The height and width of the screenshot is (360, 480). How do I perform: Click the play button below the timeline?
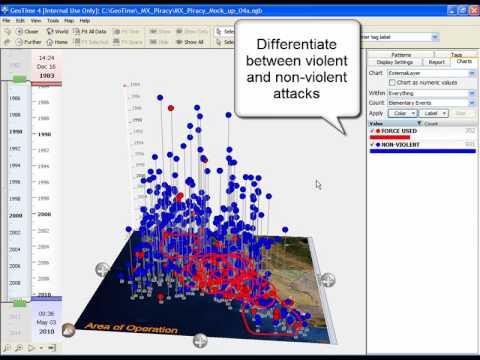pyautogui.click(x=31, y=348)
